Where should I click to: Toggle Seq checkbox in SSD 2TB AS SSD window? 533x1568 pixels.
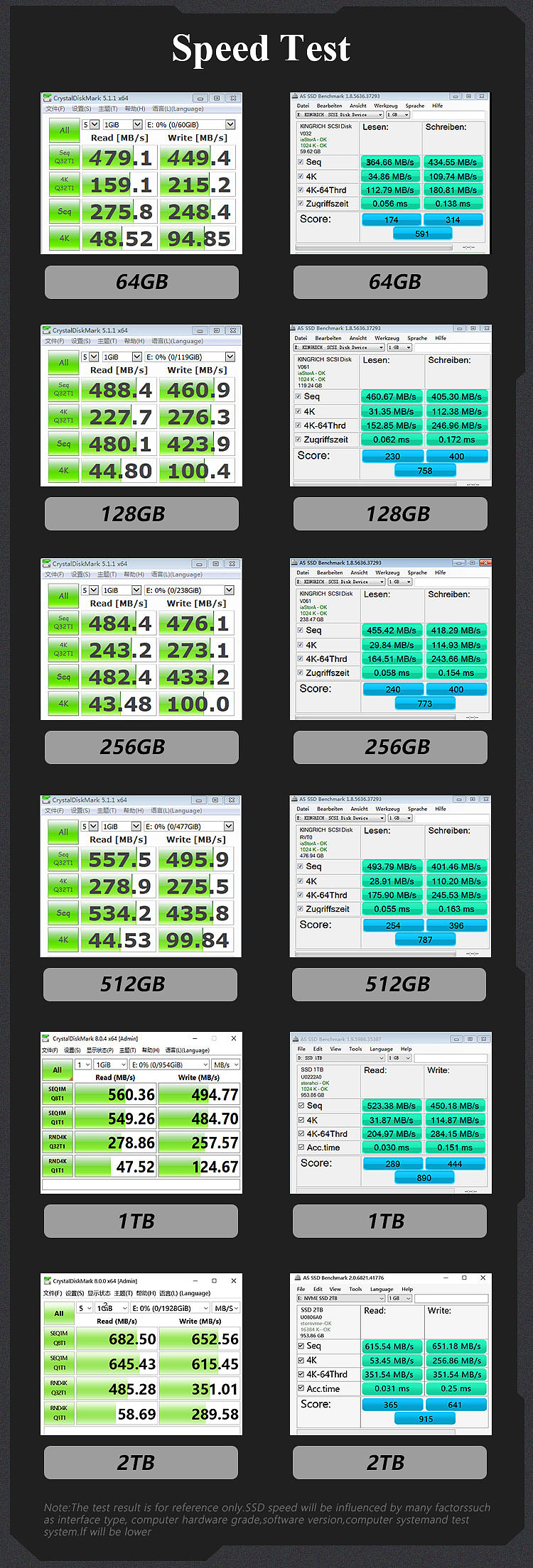[x=301, y=1346]
